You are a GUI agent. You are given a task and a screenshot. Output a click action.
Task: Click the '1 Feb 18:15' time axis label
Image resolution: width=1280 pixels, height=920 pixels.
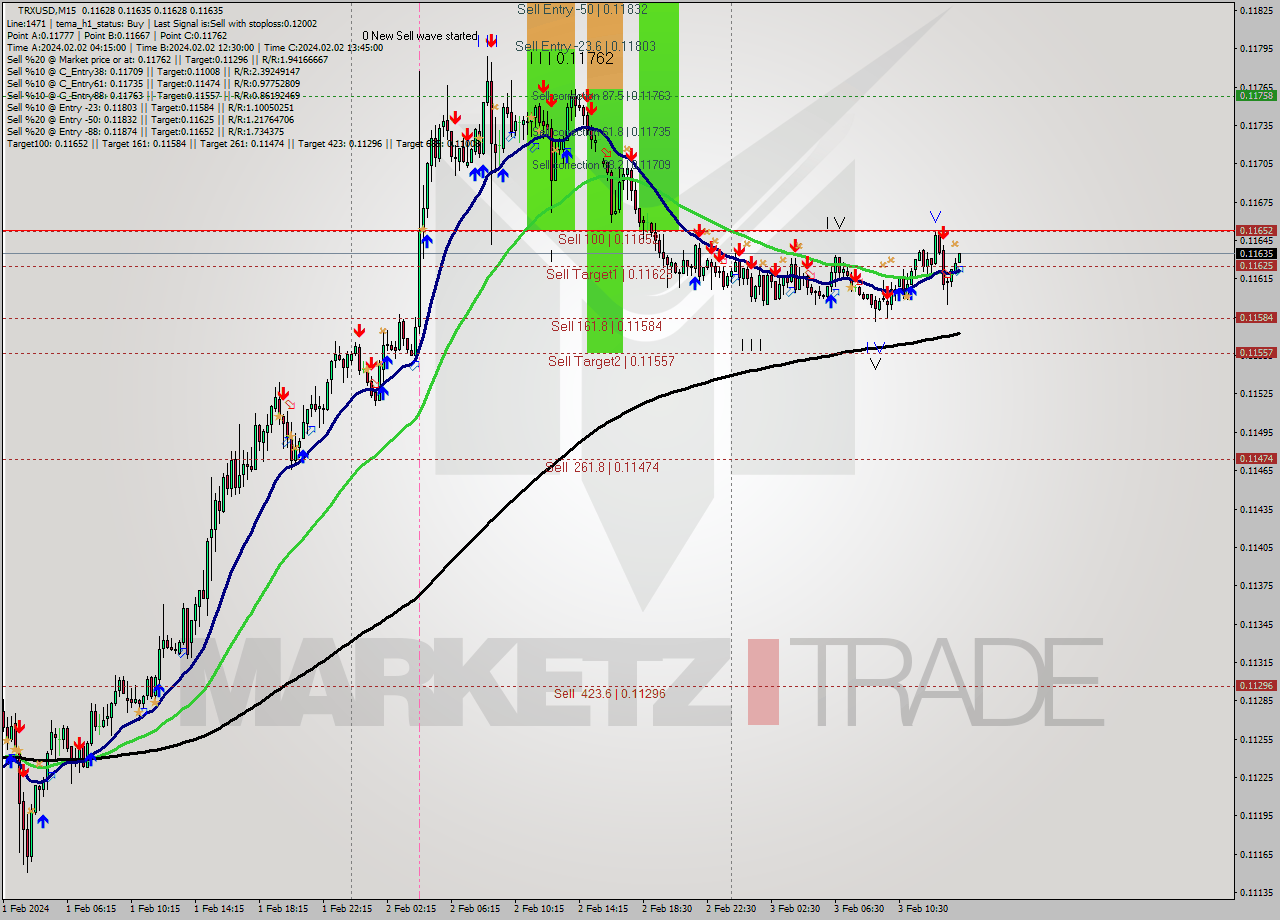click(x=283, y=909)
